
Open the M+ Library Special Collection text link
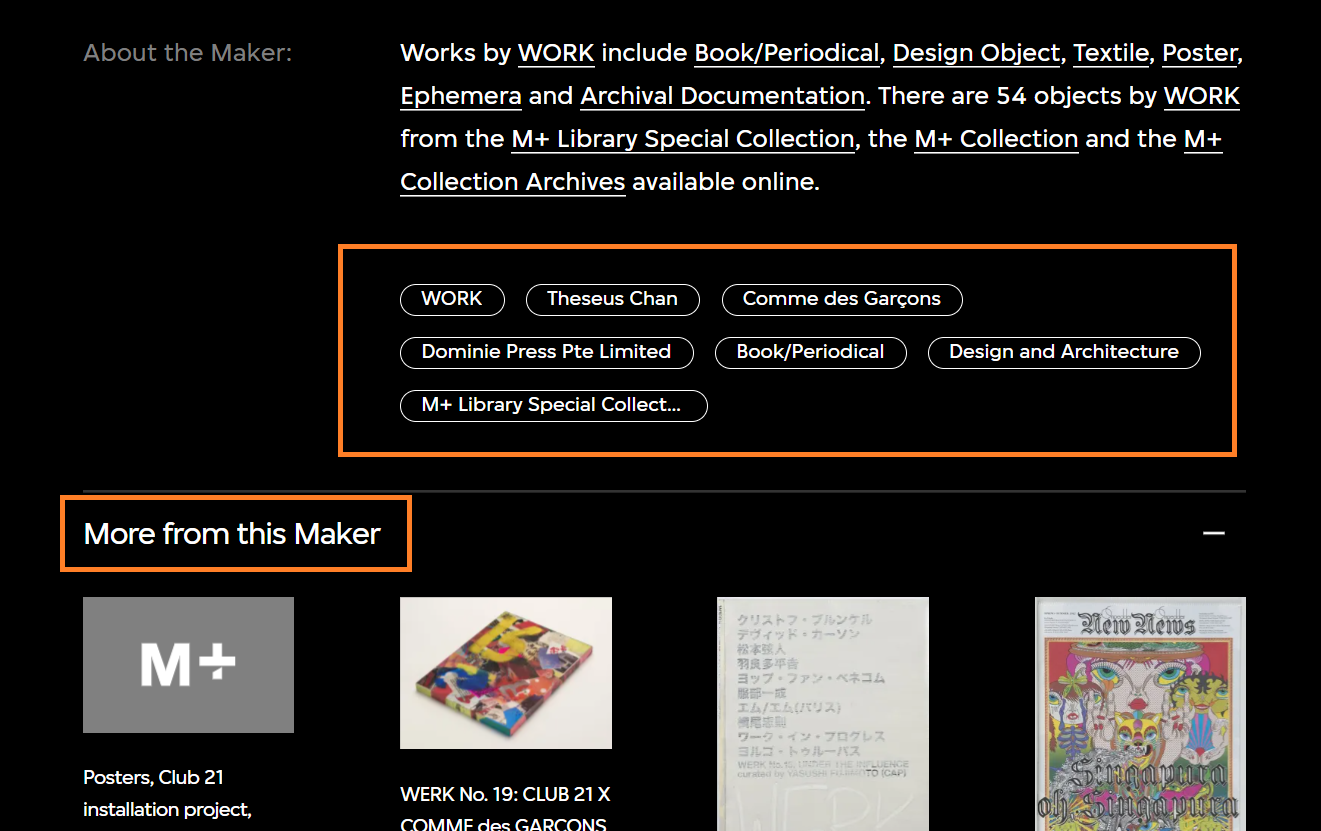(683, 139)
